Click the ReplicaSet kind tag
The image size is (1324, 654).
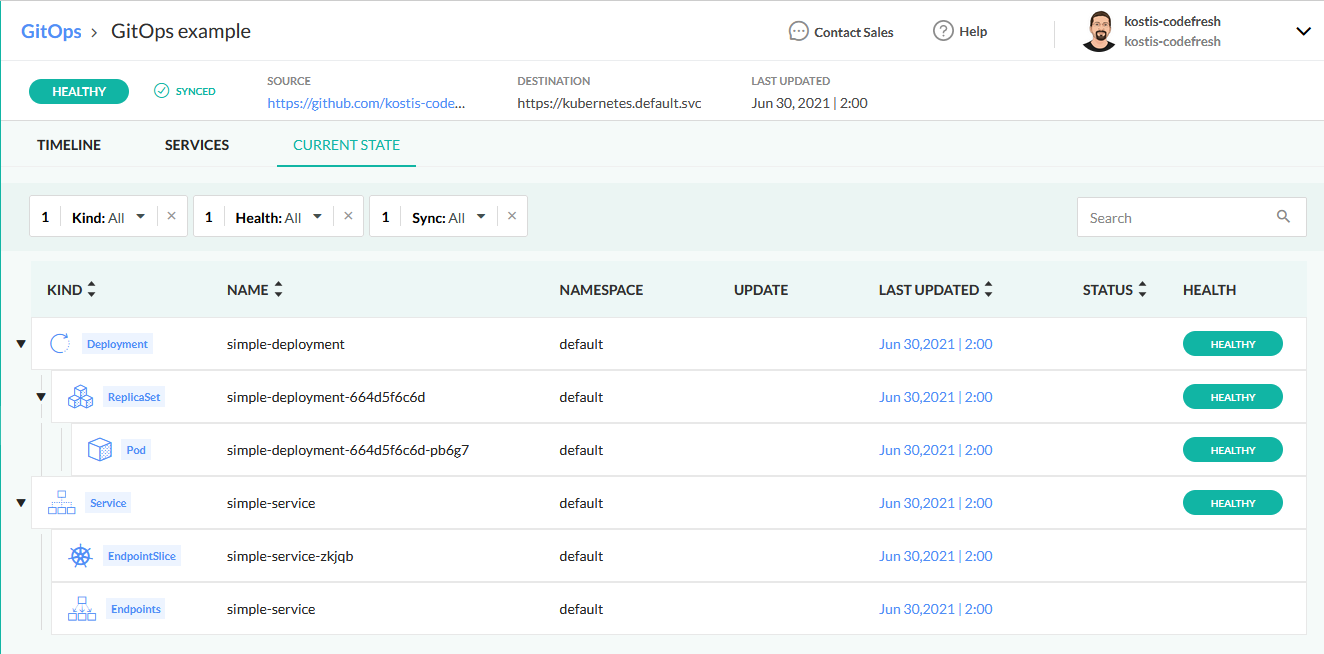134,397
